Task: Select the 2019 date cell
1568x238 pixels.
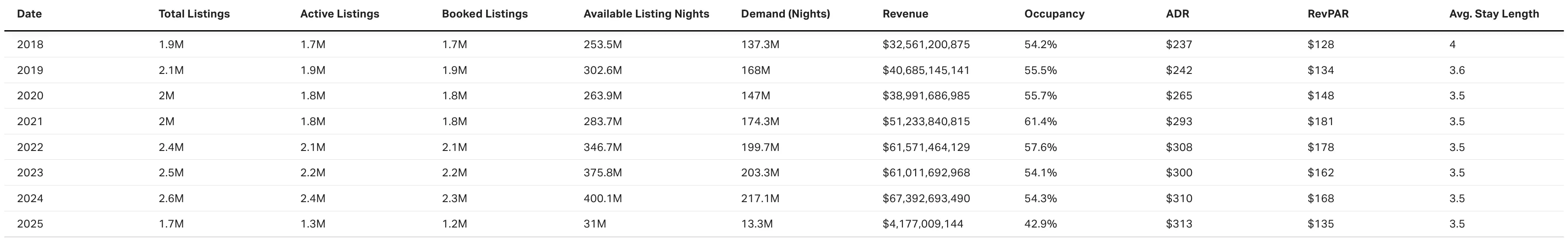Action: (x=30, y=70)
